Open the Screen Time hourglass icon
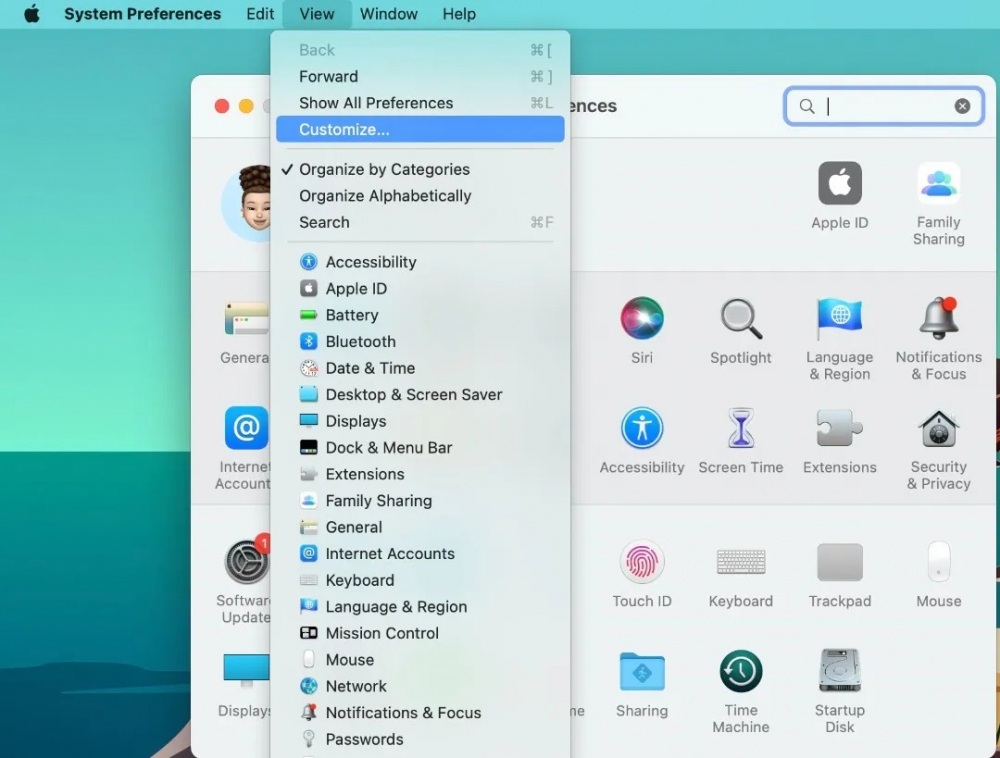1000x758 pixels. pos(740,429)
